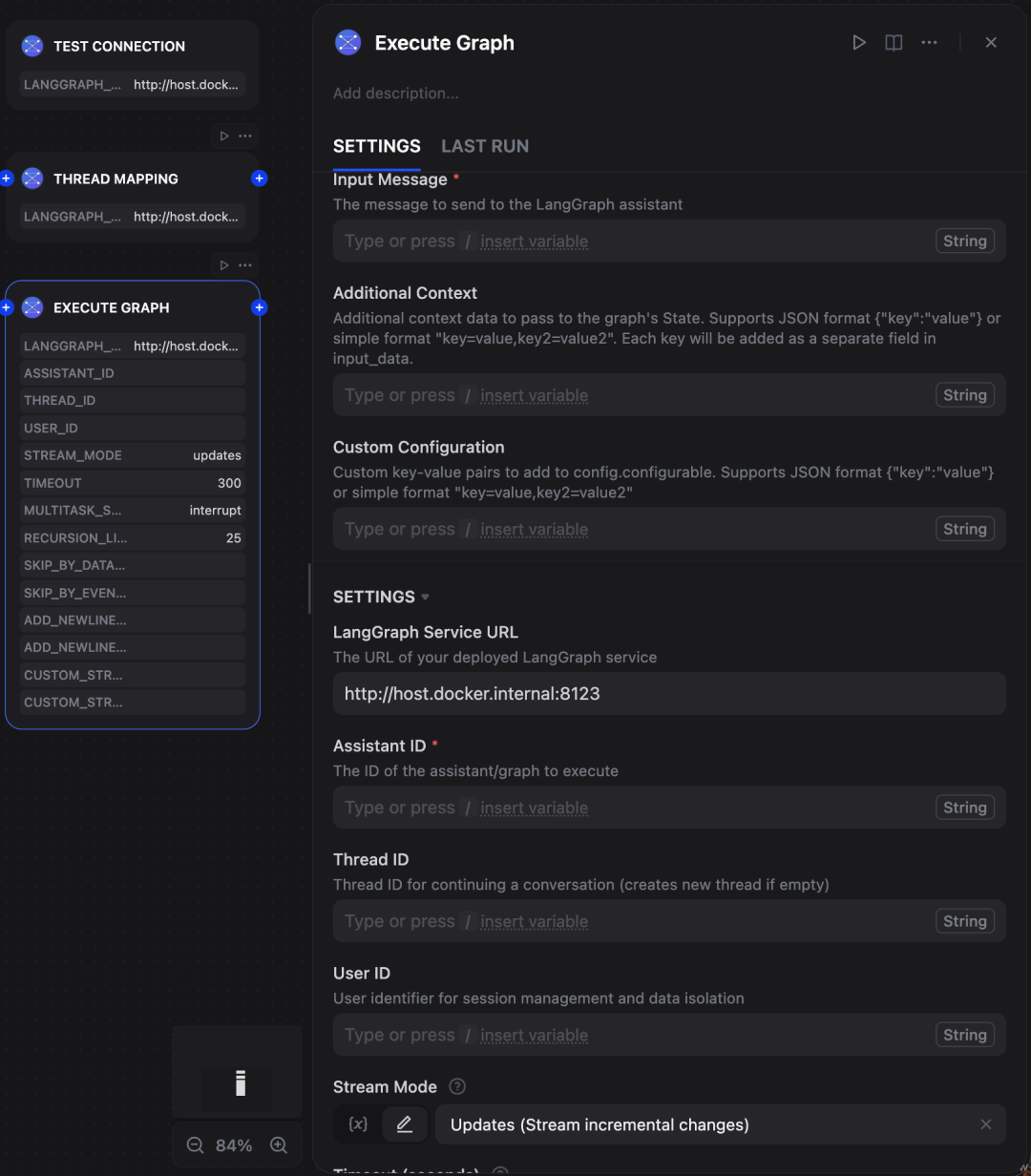The image size is (1031, 1176).
Task: Focus the Input Message field
Action: [669, 241]
